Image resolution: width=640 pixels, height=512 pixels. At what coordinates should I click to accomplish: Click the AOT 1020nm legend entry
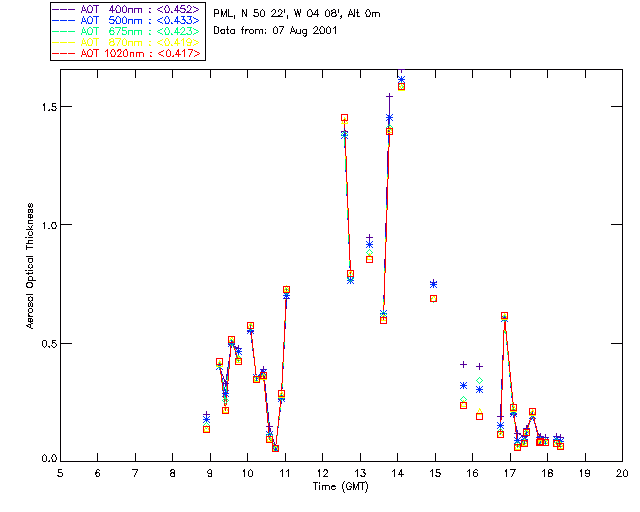[x=126, y=53]
